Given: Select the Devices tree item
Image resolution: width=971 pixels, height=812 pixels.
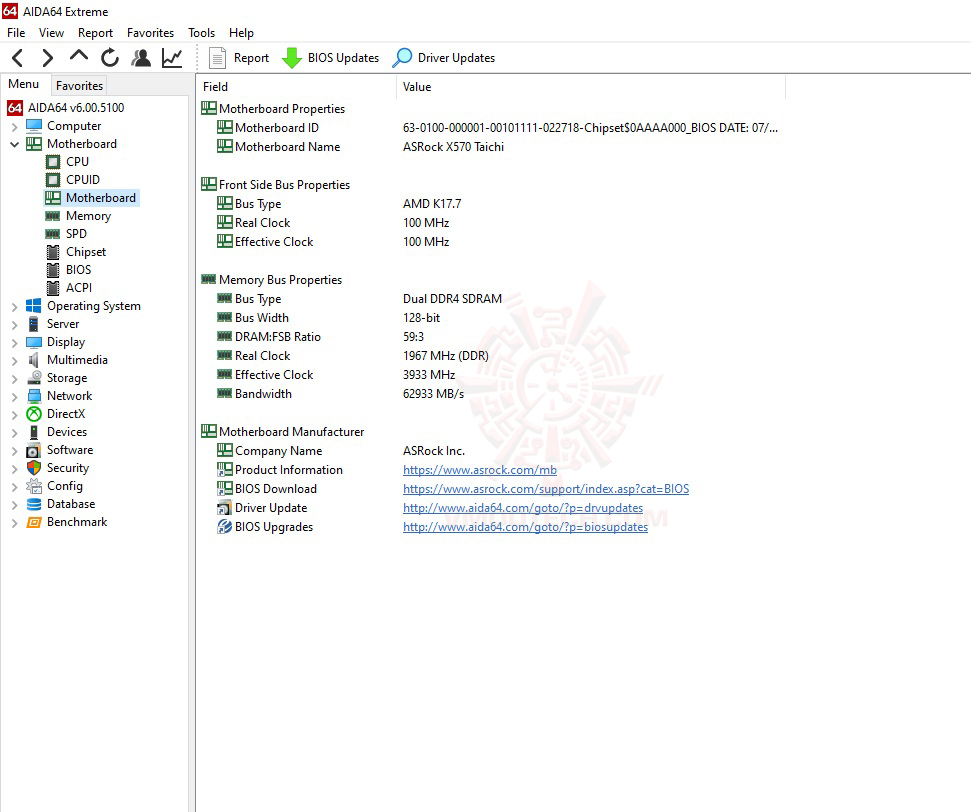Looking at the screenshot, I should (x=67, y=432).
